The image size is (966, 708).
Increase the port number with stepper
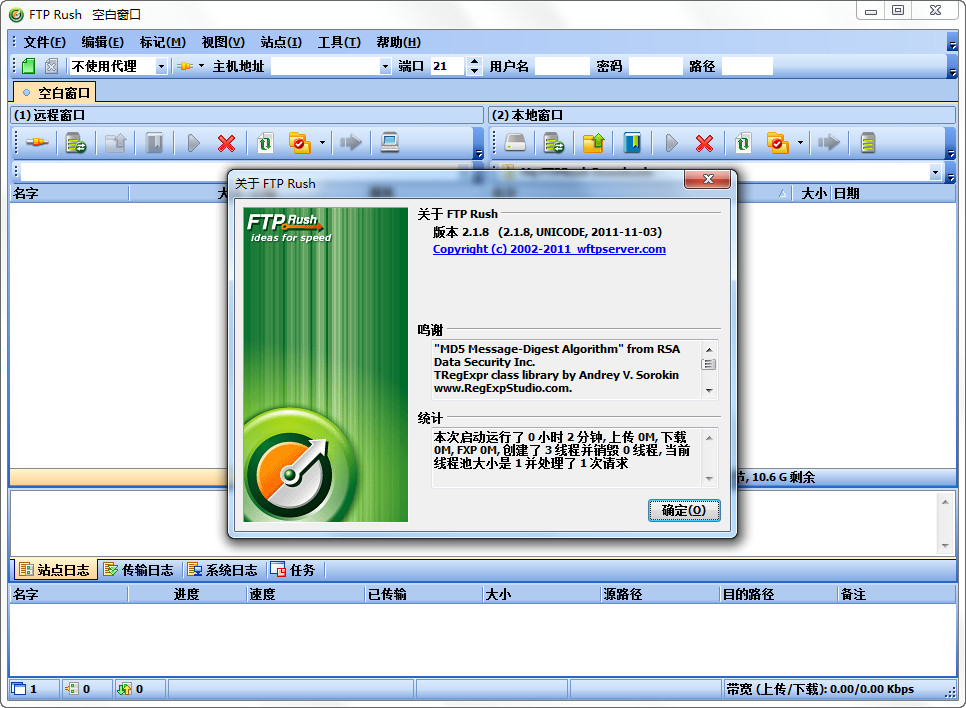click(x=474, y=62)
